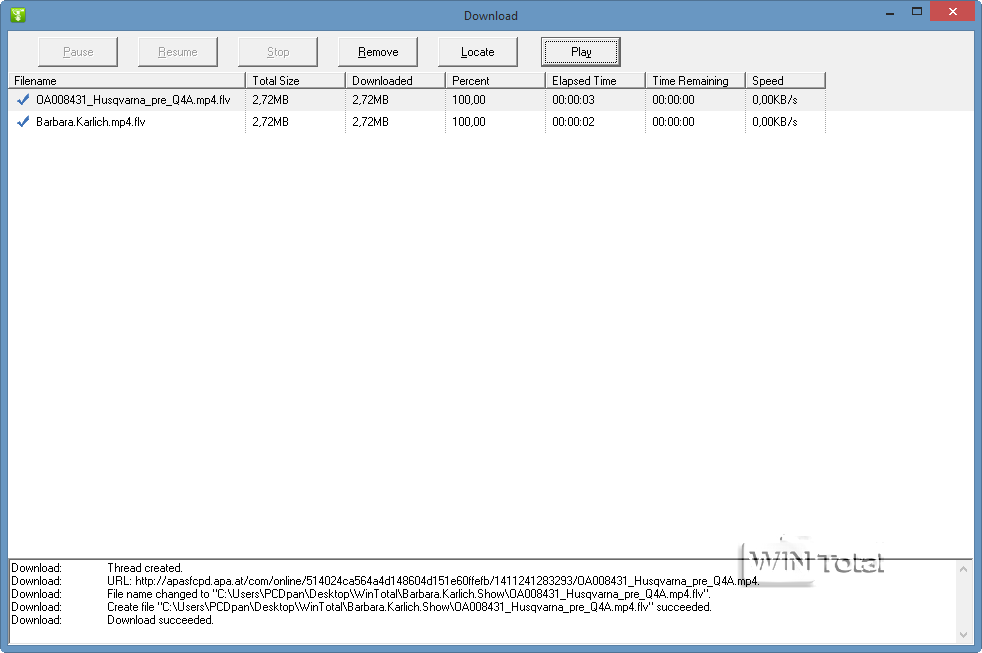Image resolution: width=982 pixels, height=653 pixels.
Task: Sort by Percent column header
Action: (x=495, y=81)
